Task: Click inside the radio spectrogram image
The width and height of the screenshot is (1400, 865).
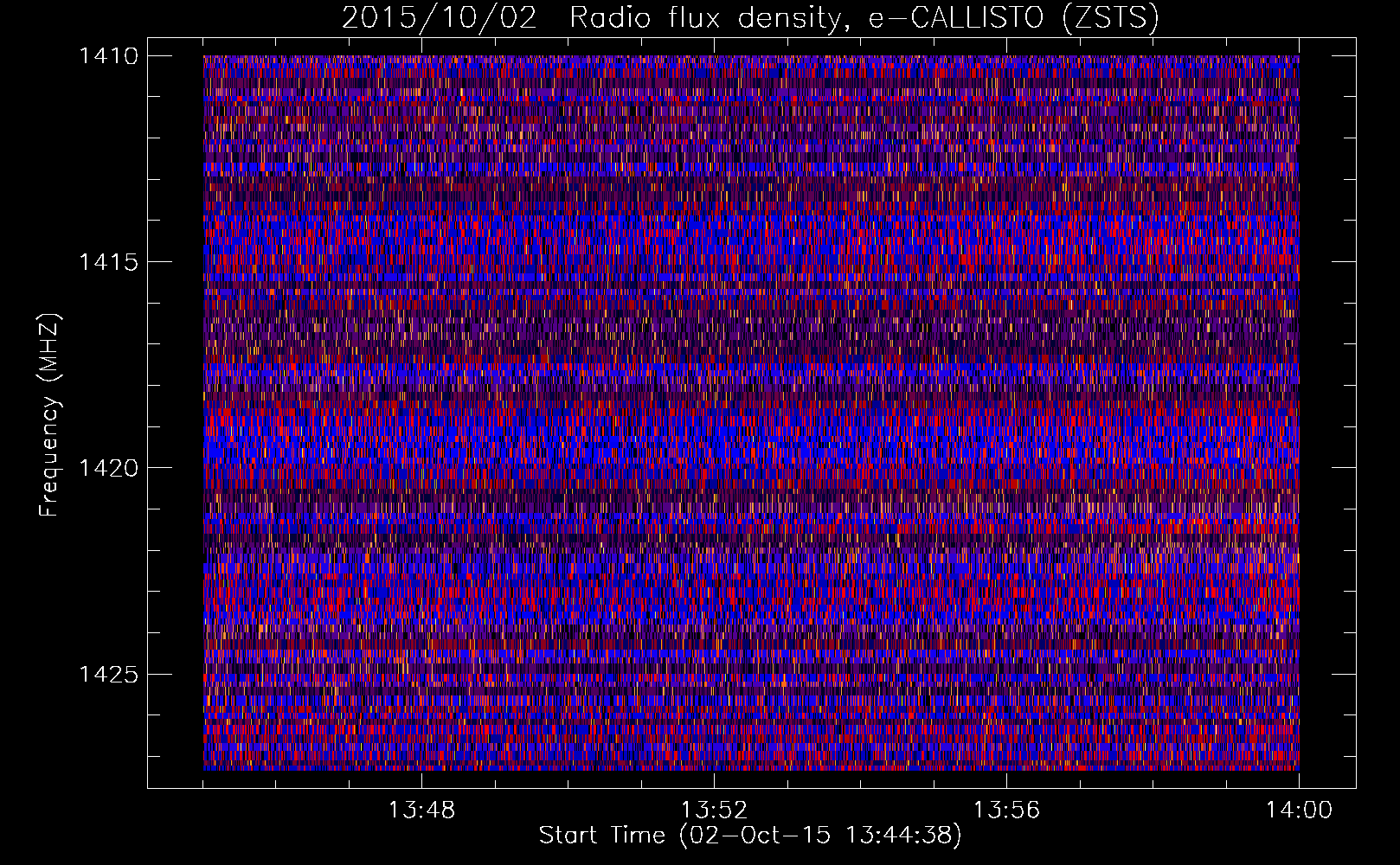Action: point(751,413)
